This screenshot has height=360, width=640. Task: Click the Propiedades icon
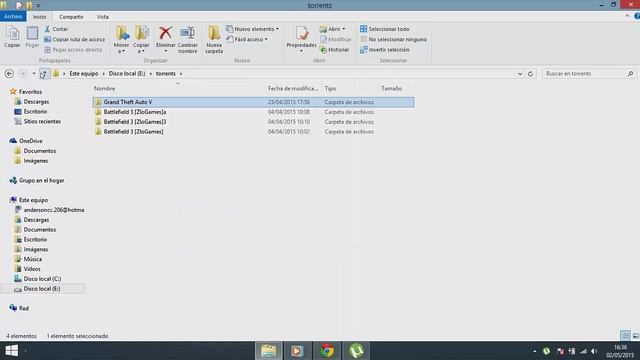click(302, 33)
